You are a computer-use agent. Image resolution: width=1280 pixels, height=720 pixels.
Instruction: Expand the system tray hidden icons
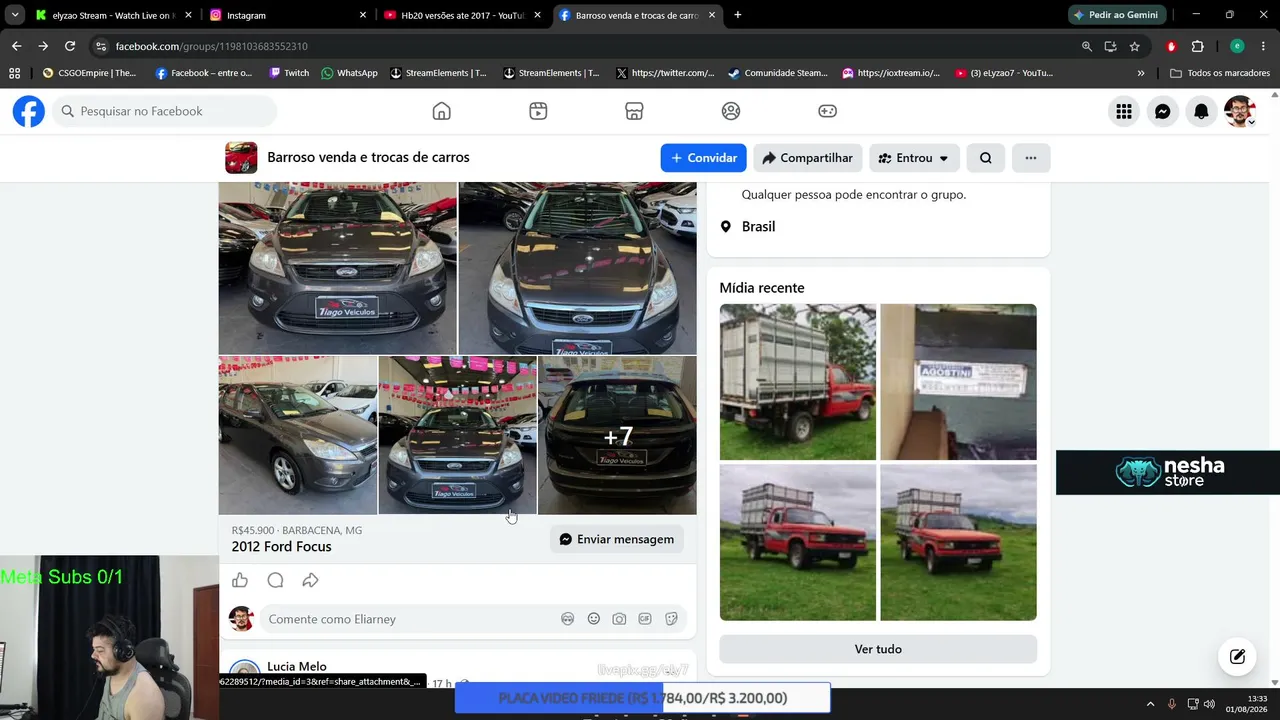[1150, 704]
